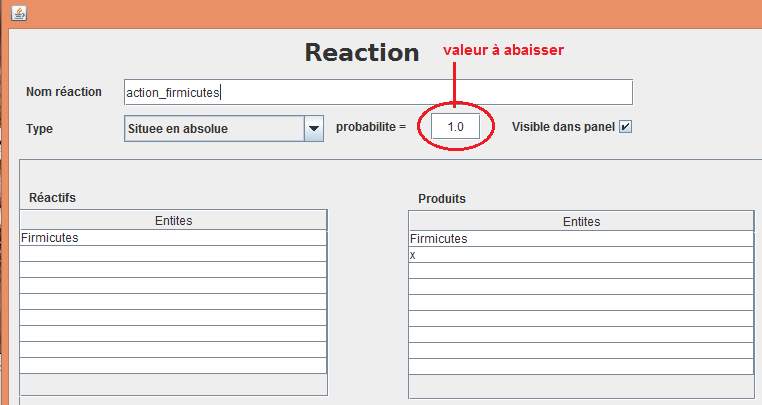
Task: Click the Entites header in the Réactifs table
Action: pyautogui.click(x=174, y=220)
